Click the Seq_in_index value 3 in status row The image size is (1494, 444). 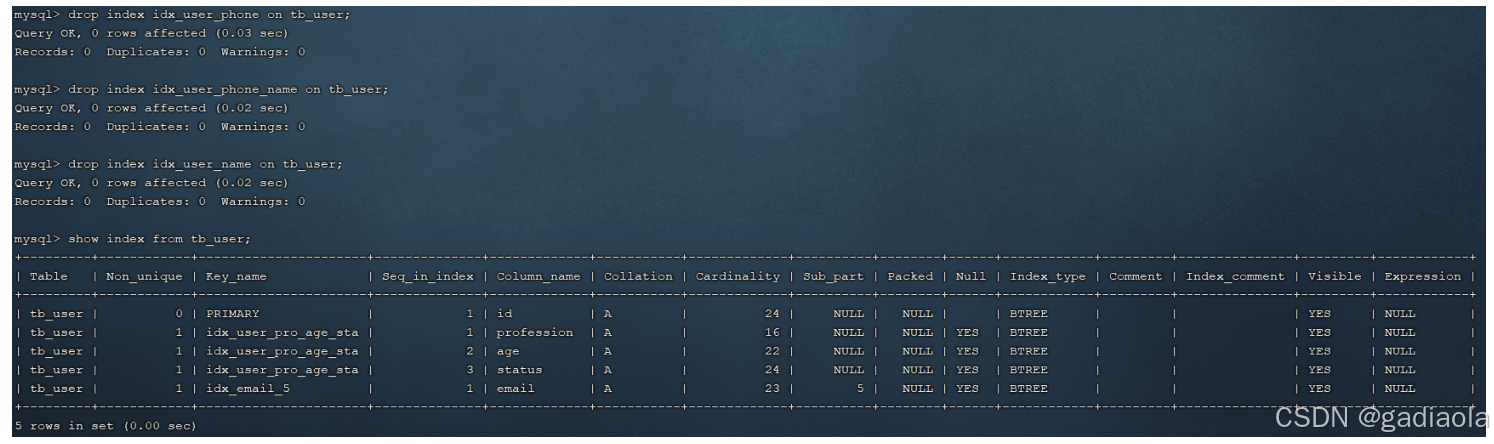click(469, 370)
